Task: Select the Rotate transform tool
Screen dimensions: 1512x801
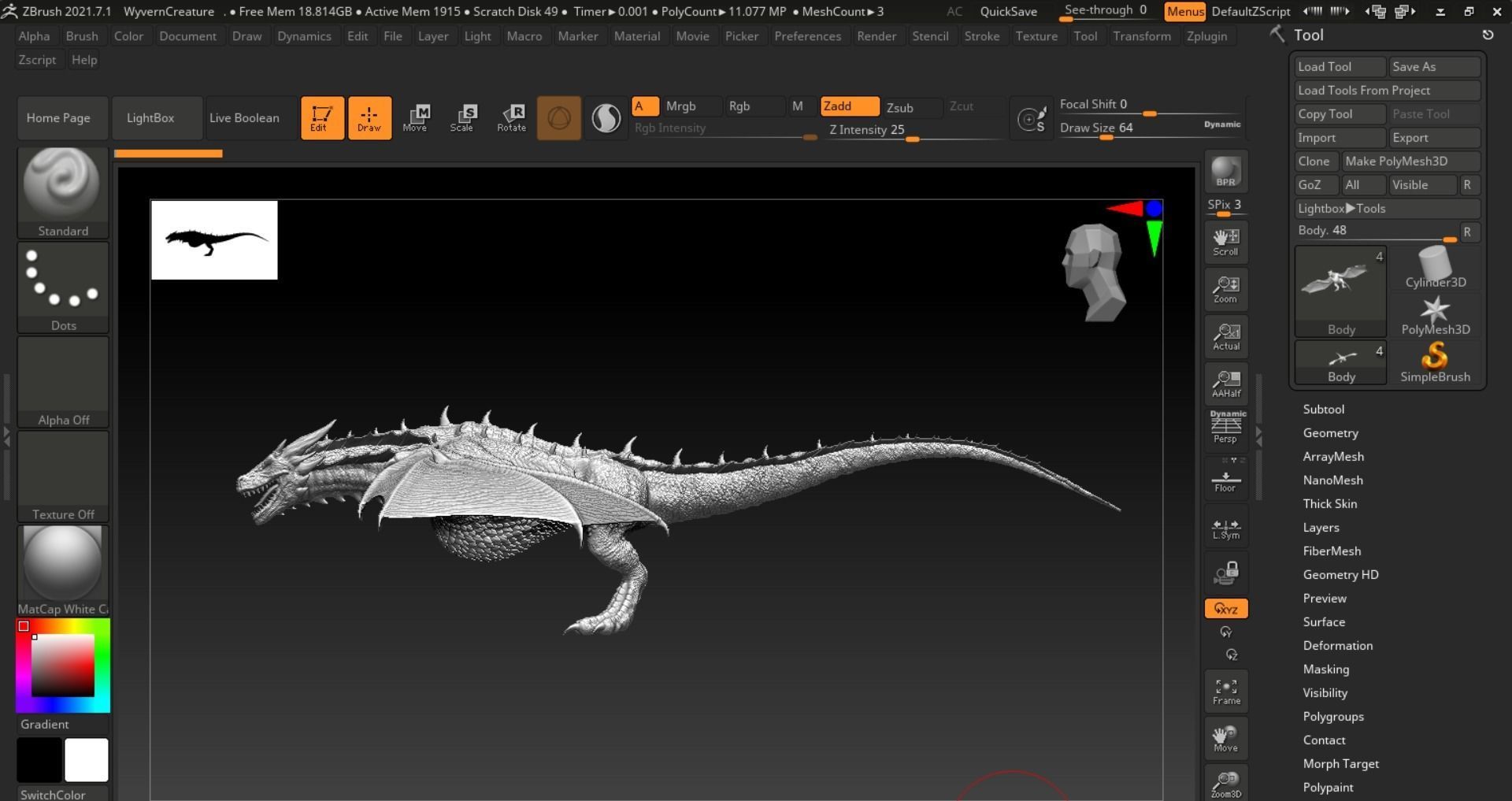Action: pos(511,118)
